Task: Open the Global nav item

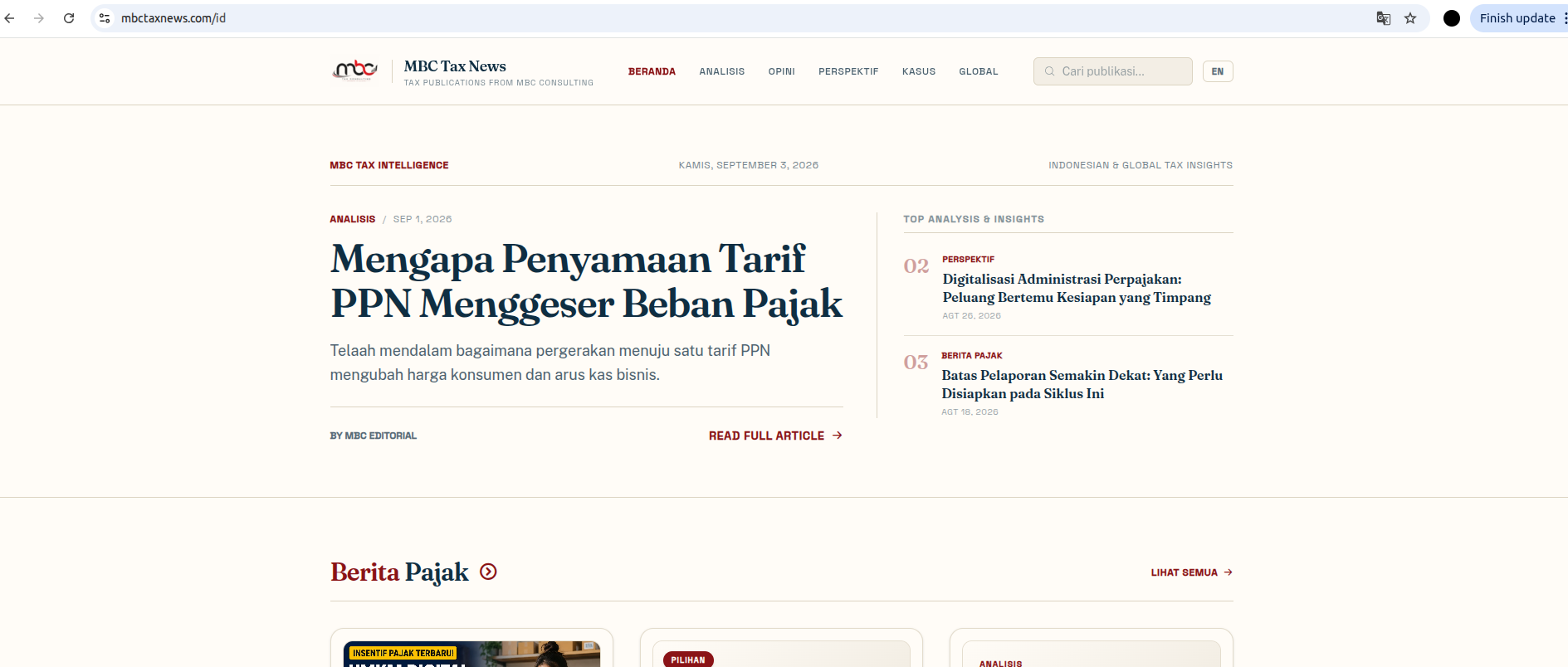Action: [x=979, y=71]
